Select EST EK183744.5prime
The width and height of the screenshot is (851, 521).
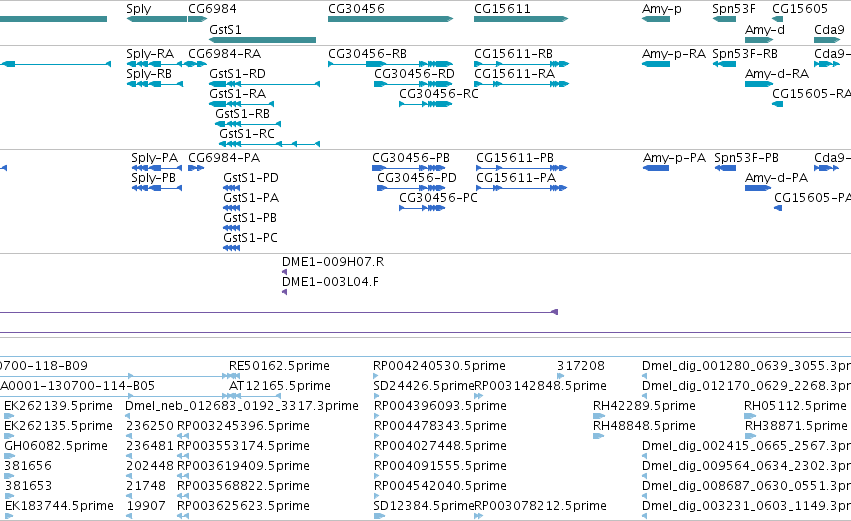pyautogui.click(x=8, y=516)
